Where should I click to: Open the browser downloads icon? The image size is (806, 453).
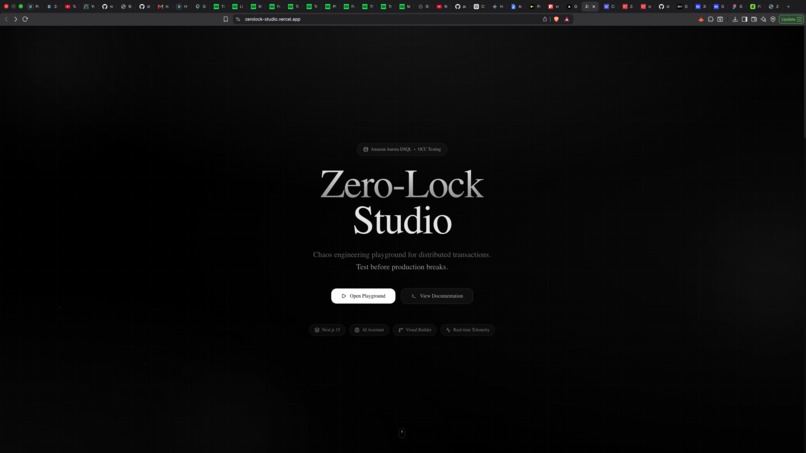tap(735, 19)
